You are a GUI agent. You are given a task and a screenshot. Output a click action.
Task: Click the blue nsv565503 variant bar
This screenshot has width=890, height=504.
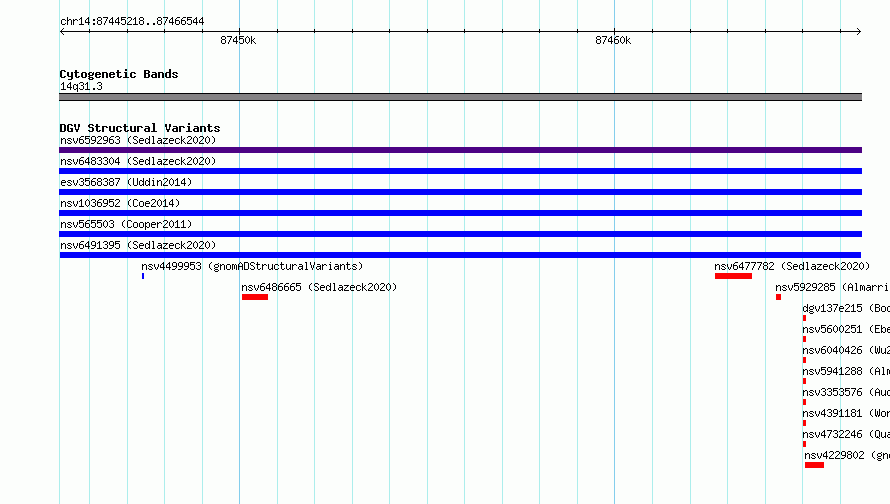coord(460,234)
